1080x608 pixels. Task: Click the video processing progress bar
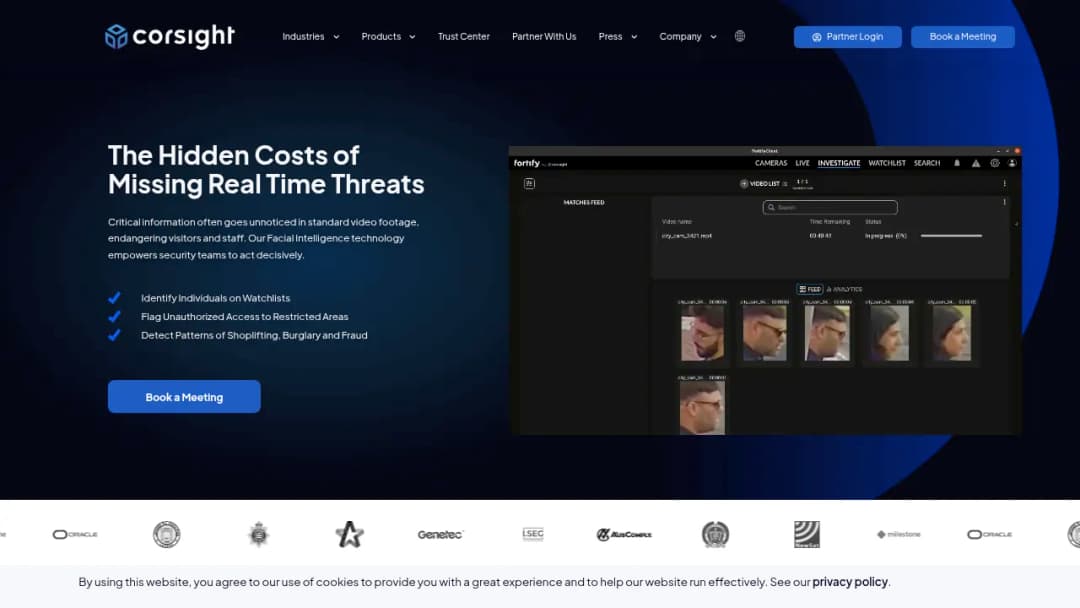[951, 235]
